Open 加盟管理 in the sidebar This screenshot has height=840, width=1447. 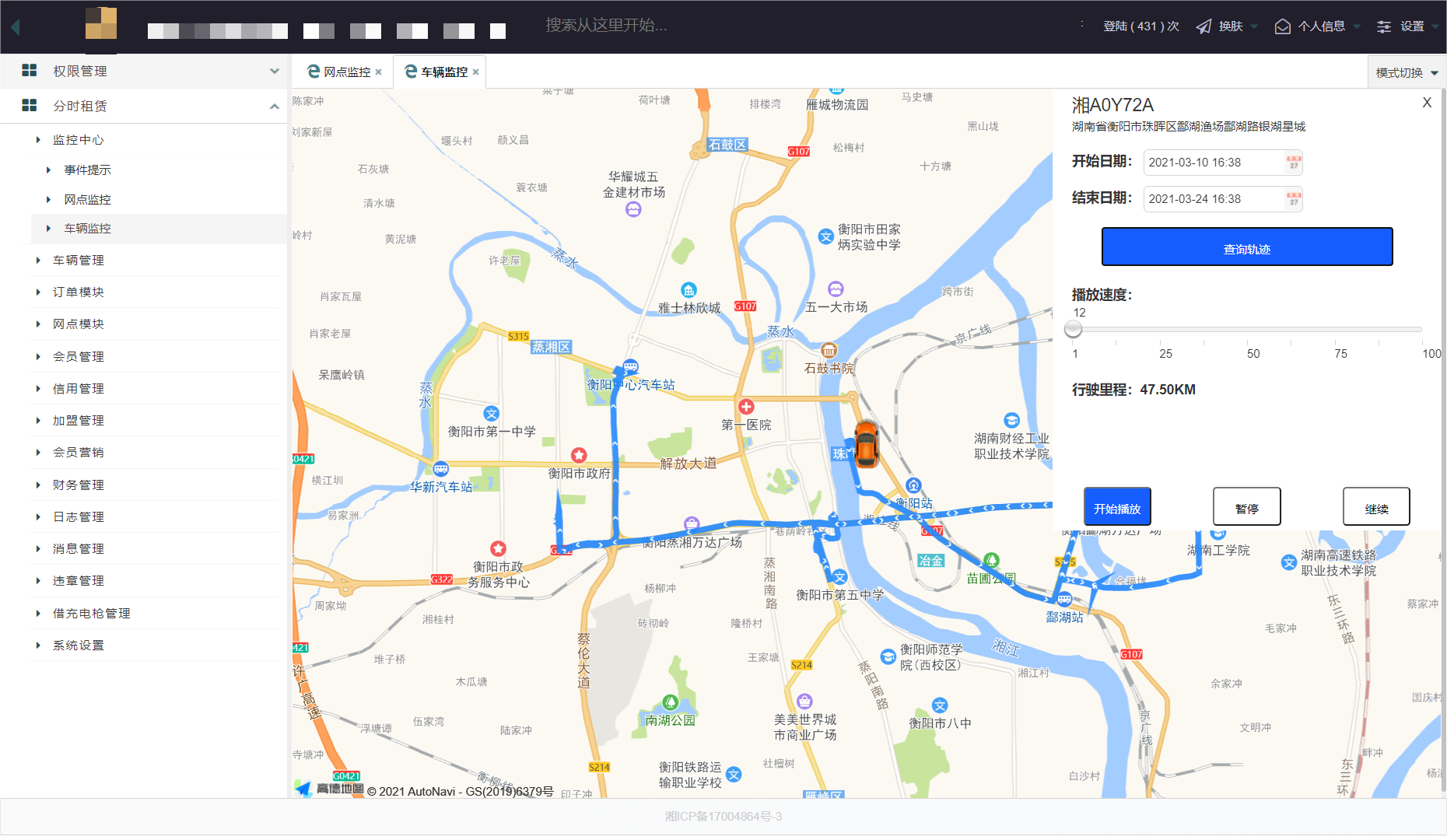click(78, 421)
